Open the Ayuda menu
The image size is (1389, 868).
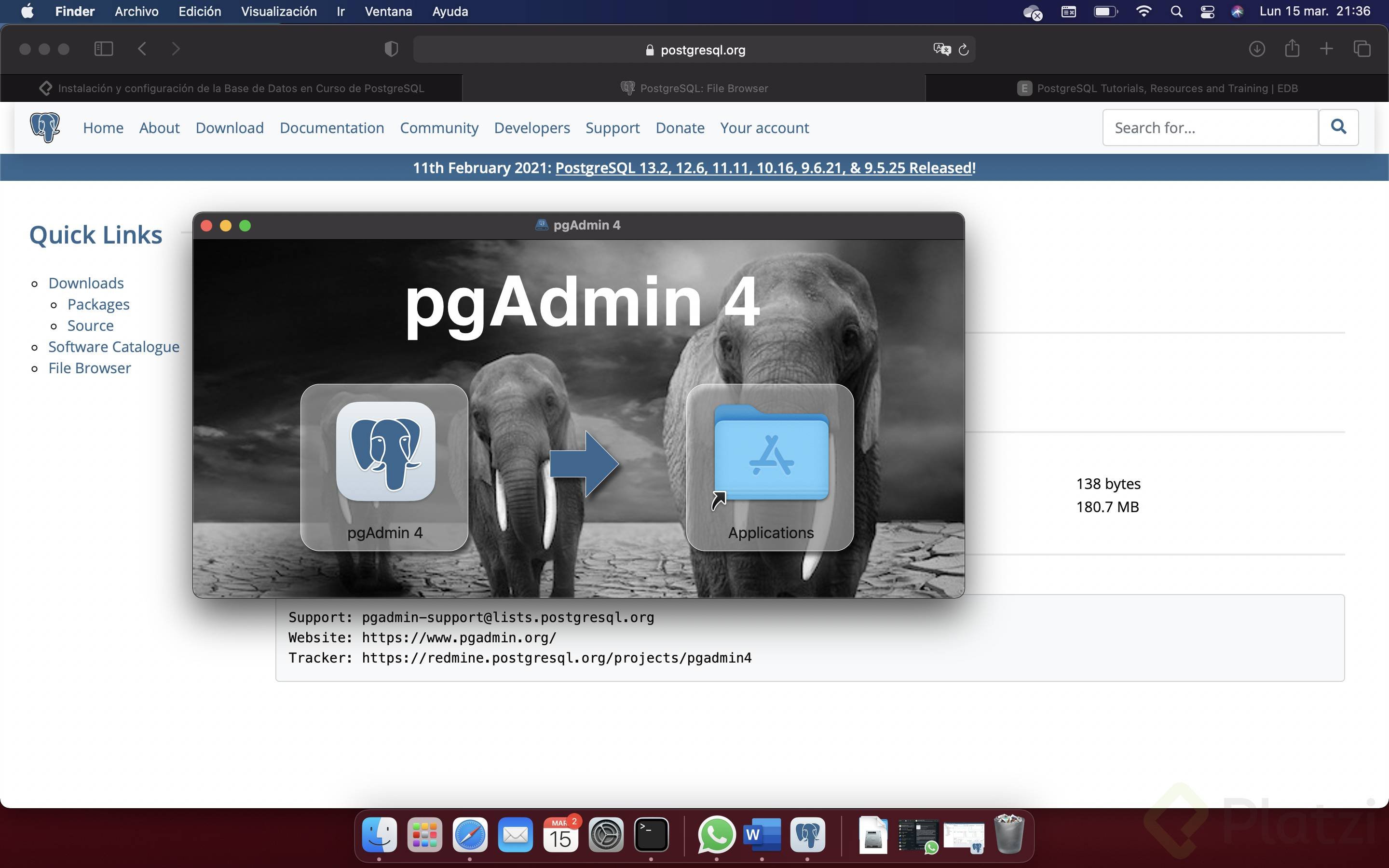(x=450, y=12)
